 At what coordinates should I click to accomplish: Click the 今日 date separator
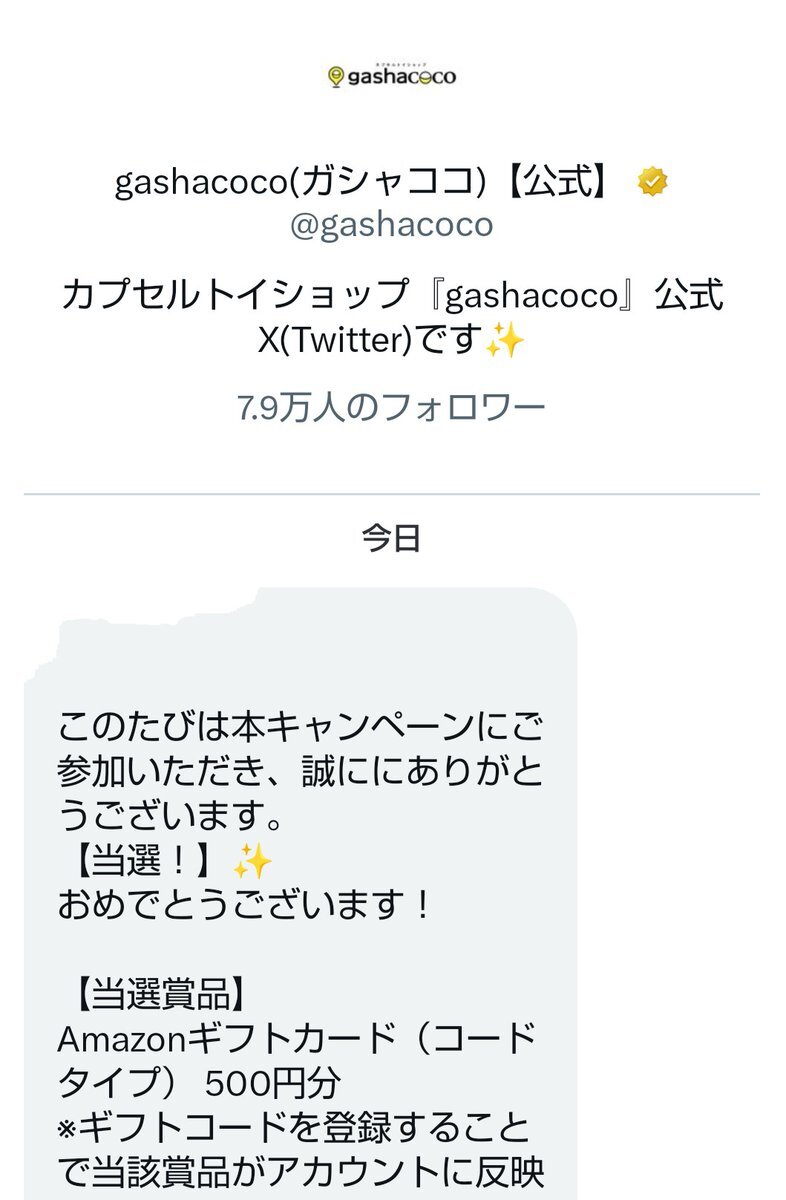click(x=392, y=538)
